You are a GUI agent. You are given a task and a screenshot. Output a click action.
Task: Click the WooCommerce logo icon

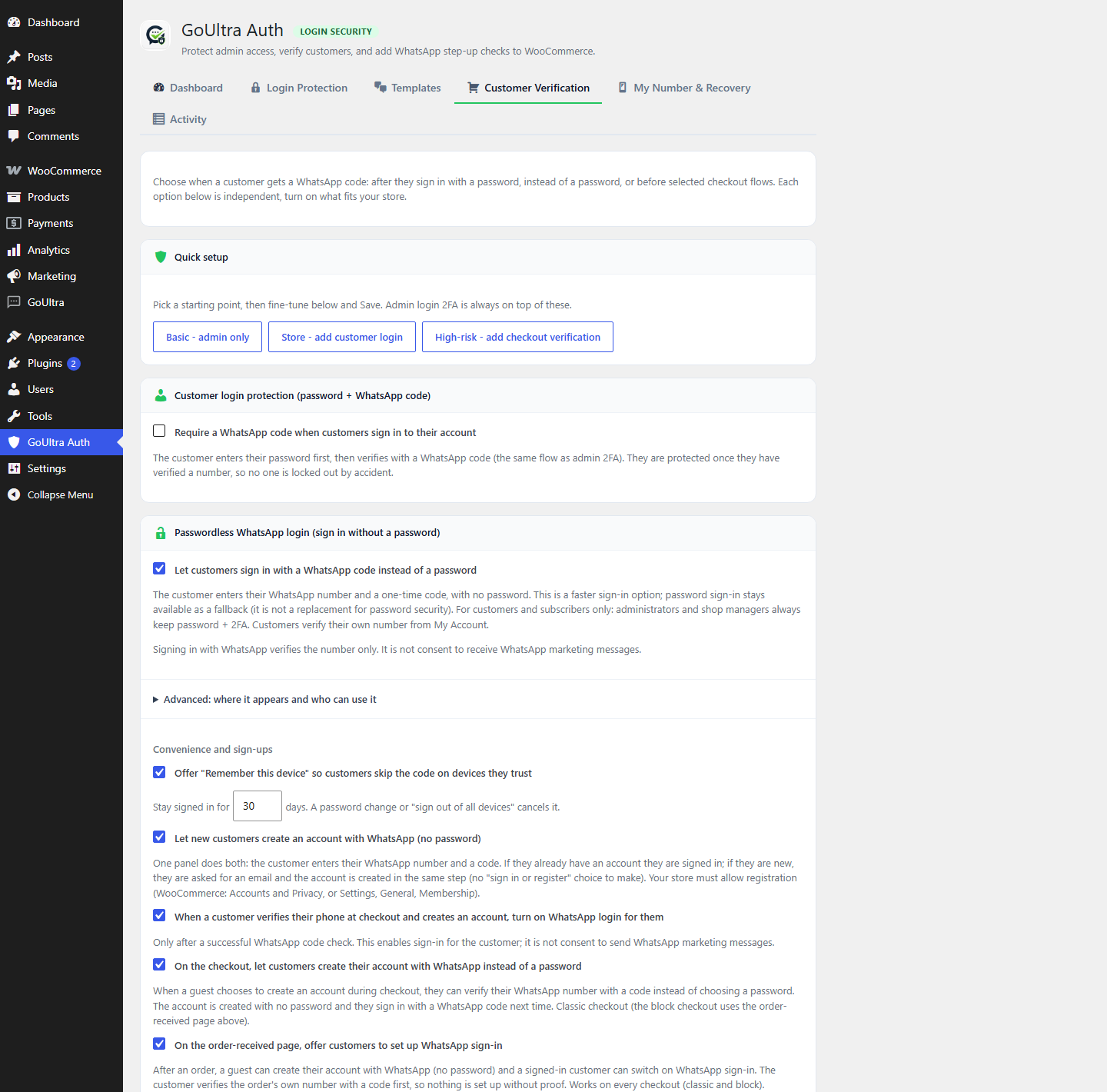click(14, 171)
